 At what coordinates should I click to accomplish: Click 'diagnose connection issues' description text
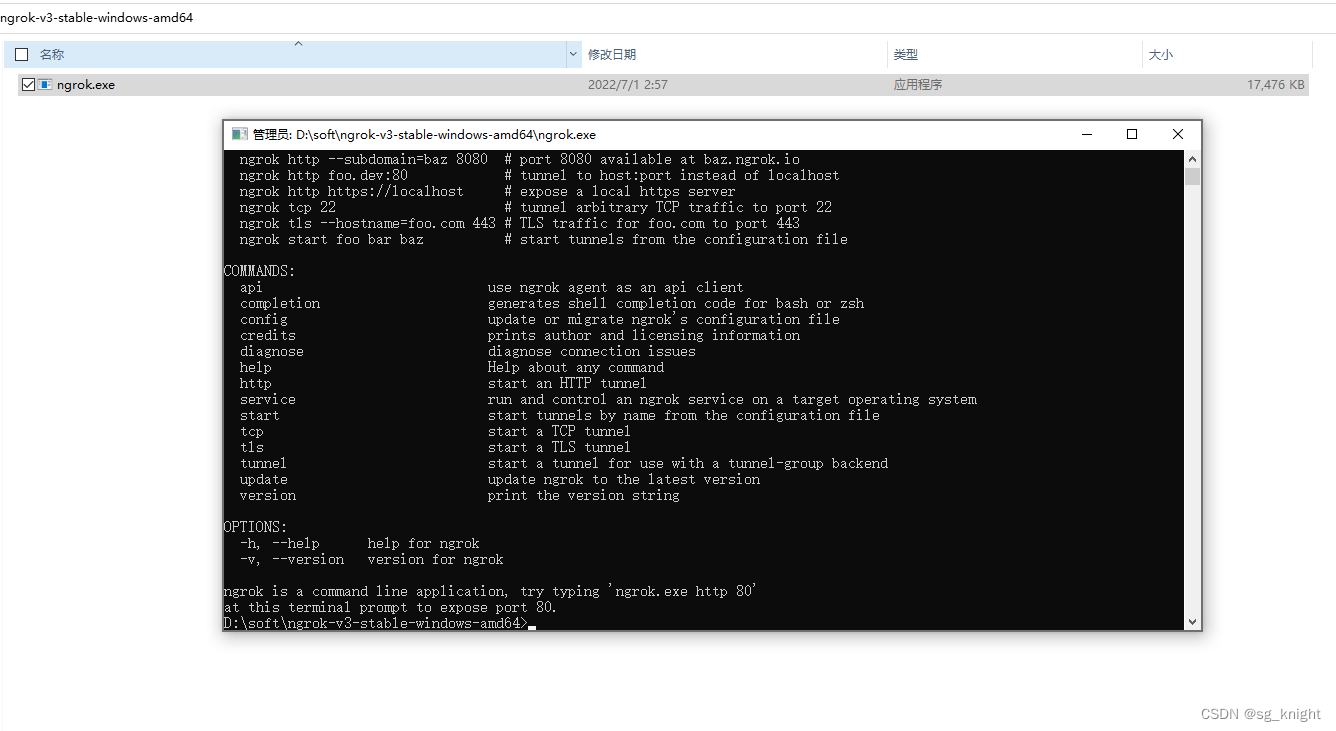(x=592, y=351)
